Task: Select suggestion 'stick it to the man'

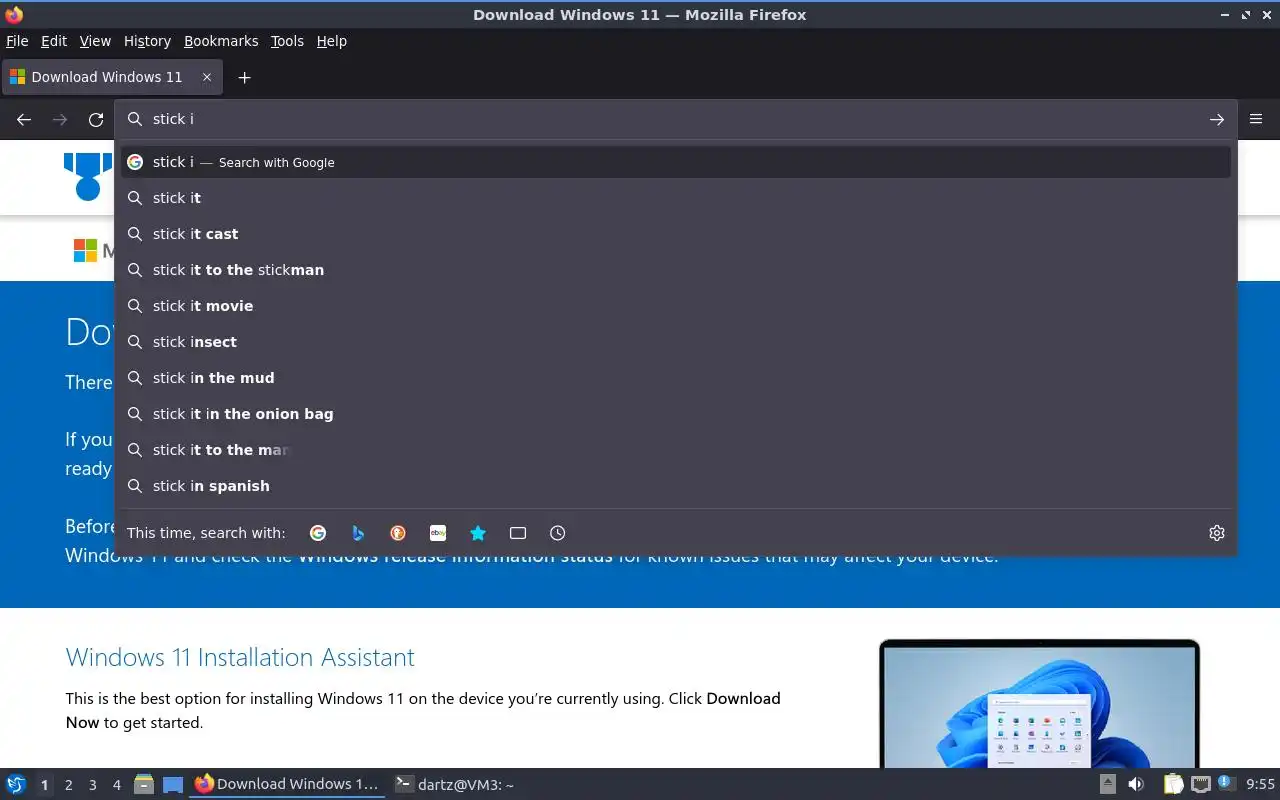Action: (x=676, y=450)
